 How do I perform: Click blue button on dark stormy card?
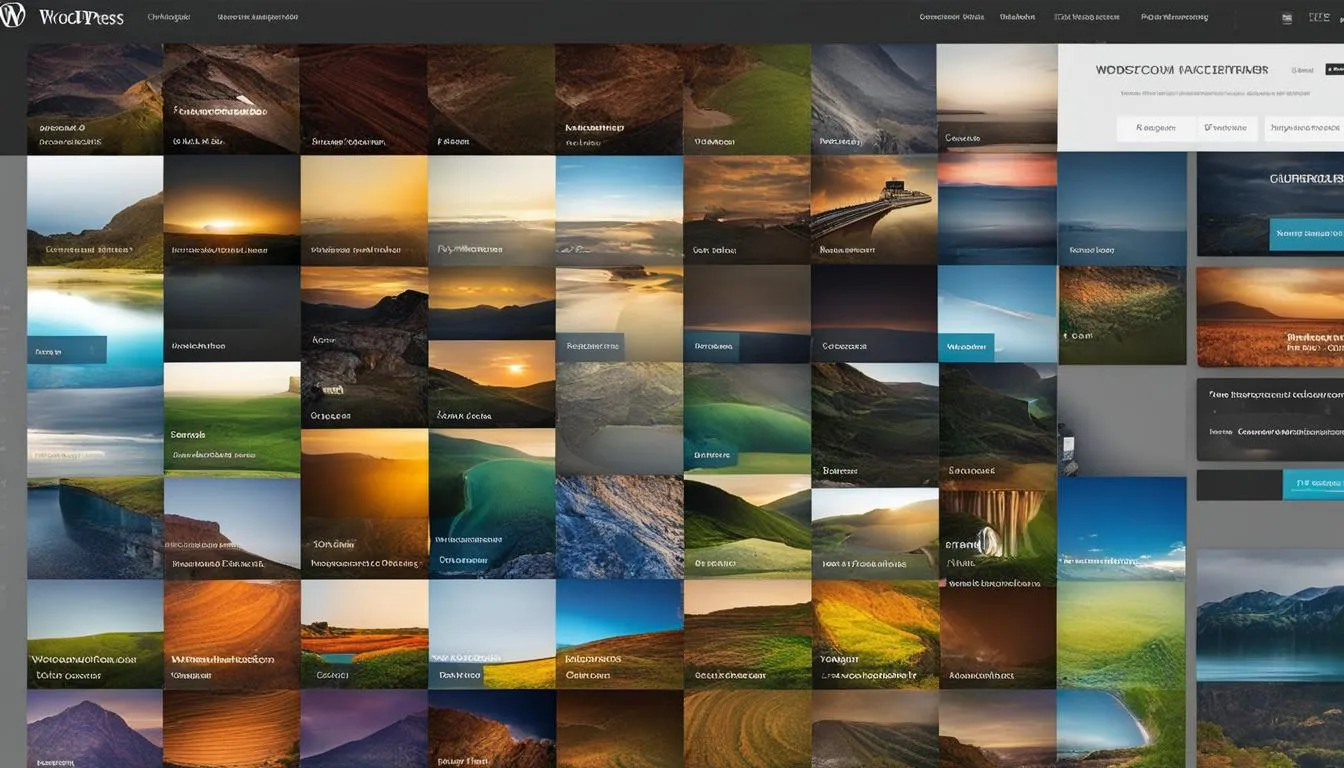point(1306,234)
